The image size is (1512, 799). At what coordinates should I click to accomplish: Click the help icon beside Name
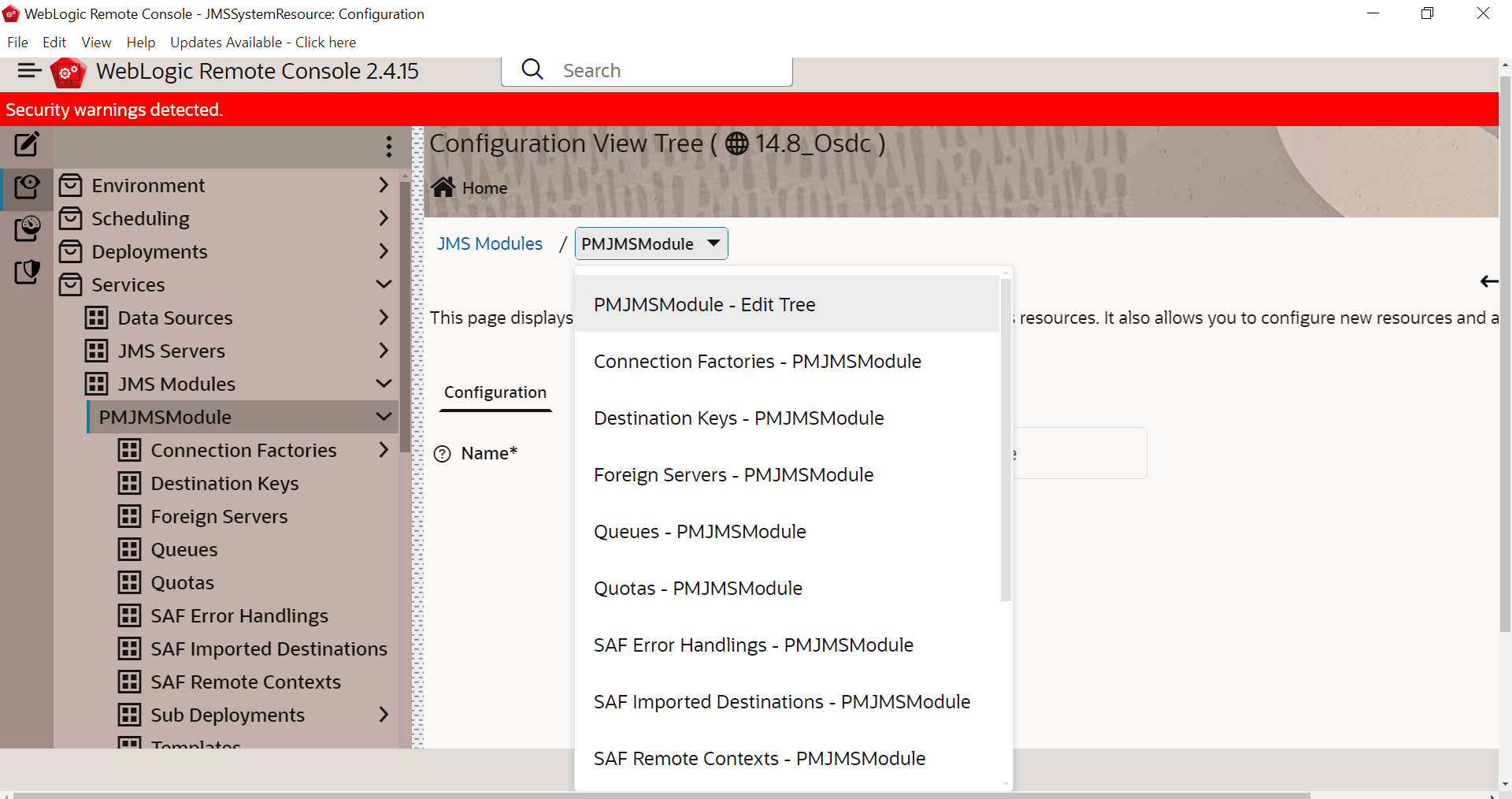coord(443,454)
